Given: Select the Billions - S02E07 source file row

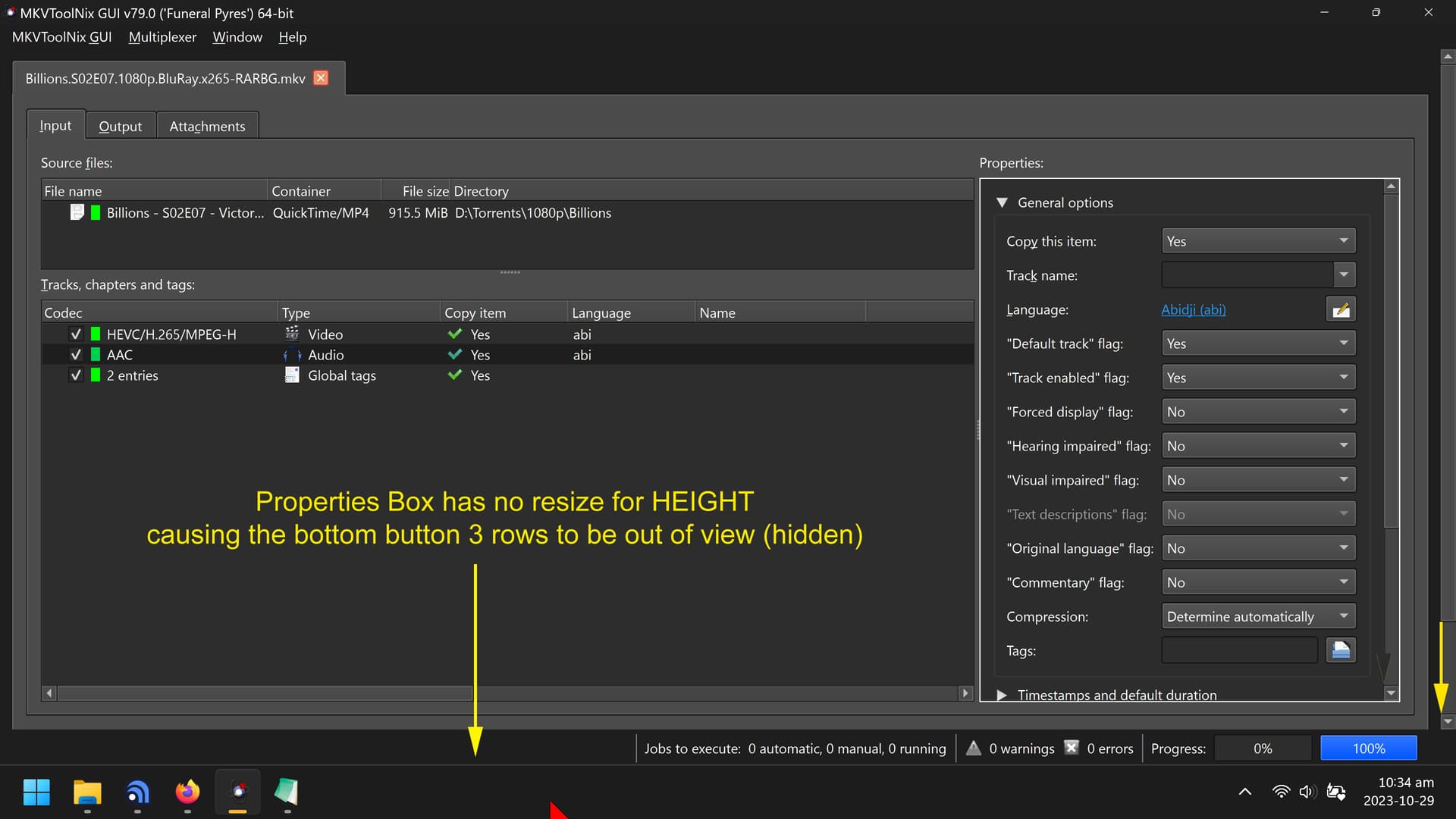Looking at the screenshot, I should pos(507,213).
